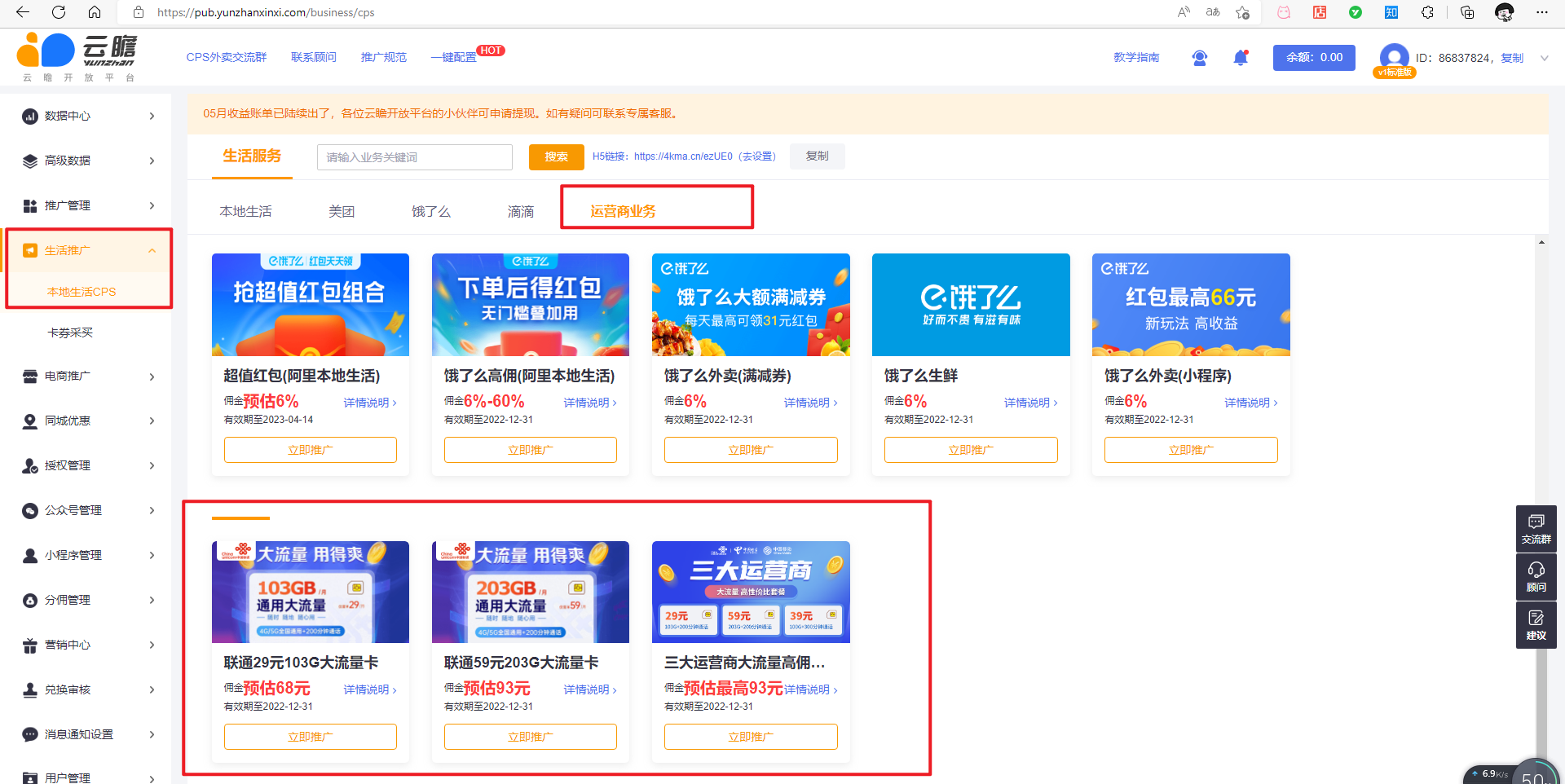The height and width of the screenshot is (784, 1565).
Task: View 详情说明 for 饿了么外卖(满减券)
Action: click(x=810, y=403)
